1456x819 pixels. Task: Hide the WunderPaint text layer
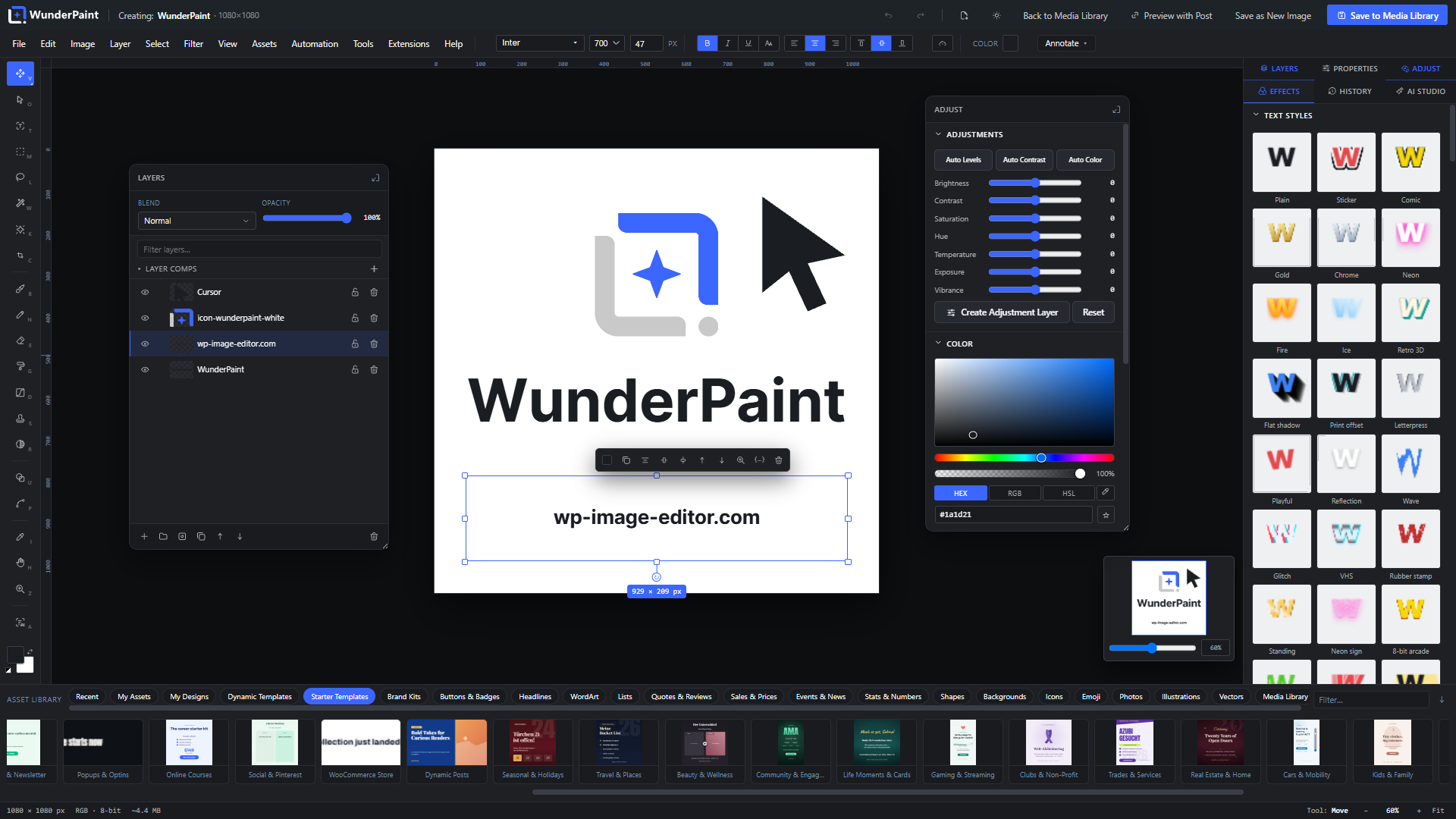145,369
